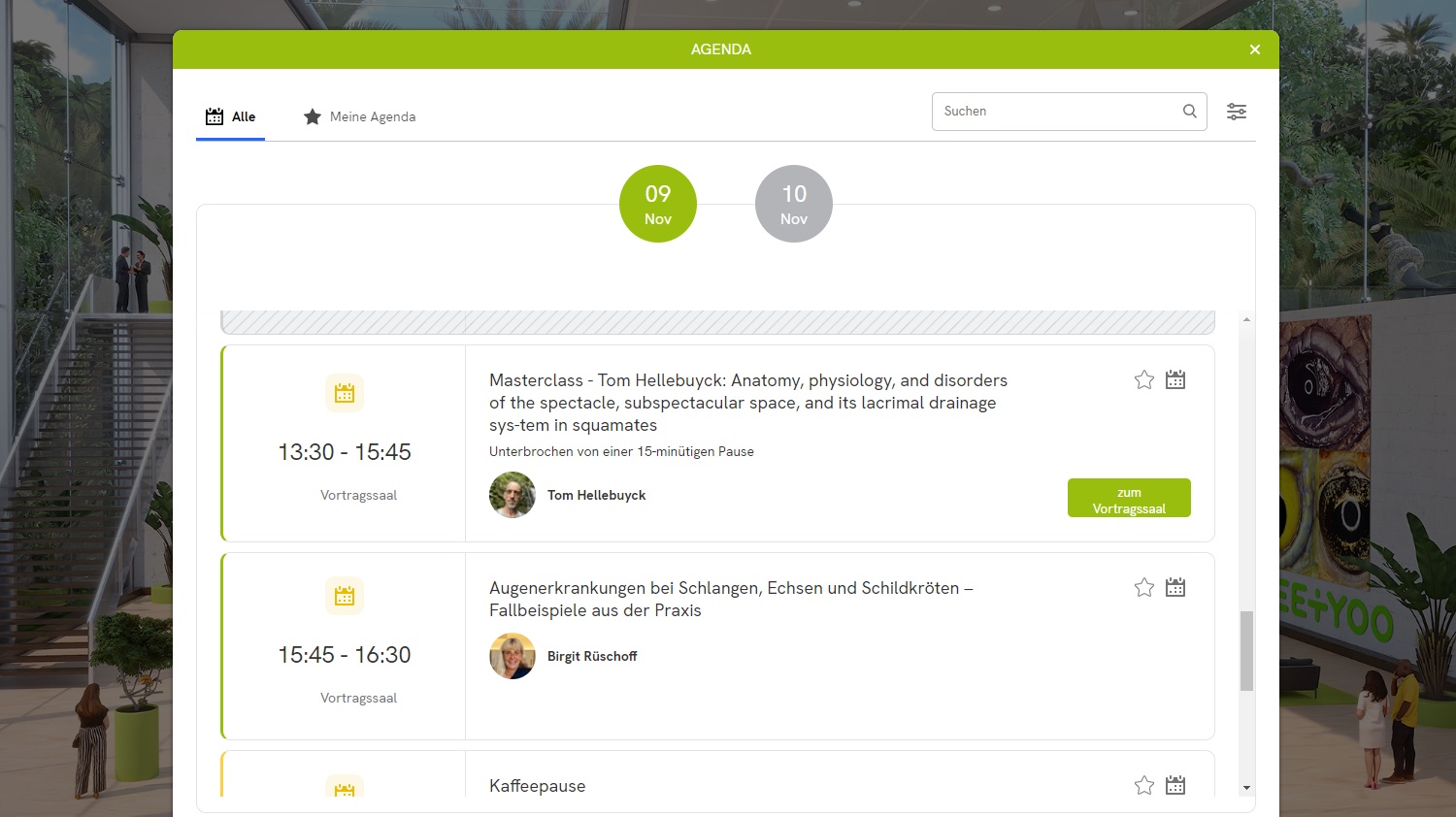1456x817 pixels.
Task: Open Birgit Rüschoff speaker name link
Action: 592,656
